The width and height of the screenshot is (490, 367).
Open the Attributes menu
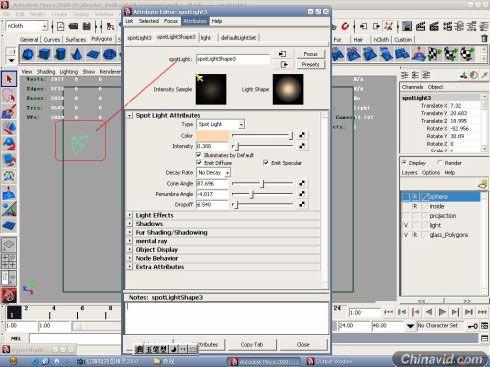pyautogui.click(x=195, y=21)
